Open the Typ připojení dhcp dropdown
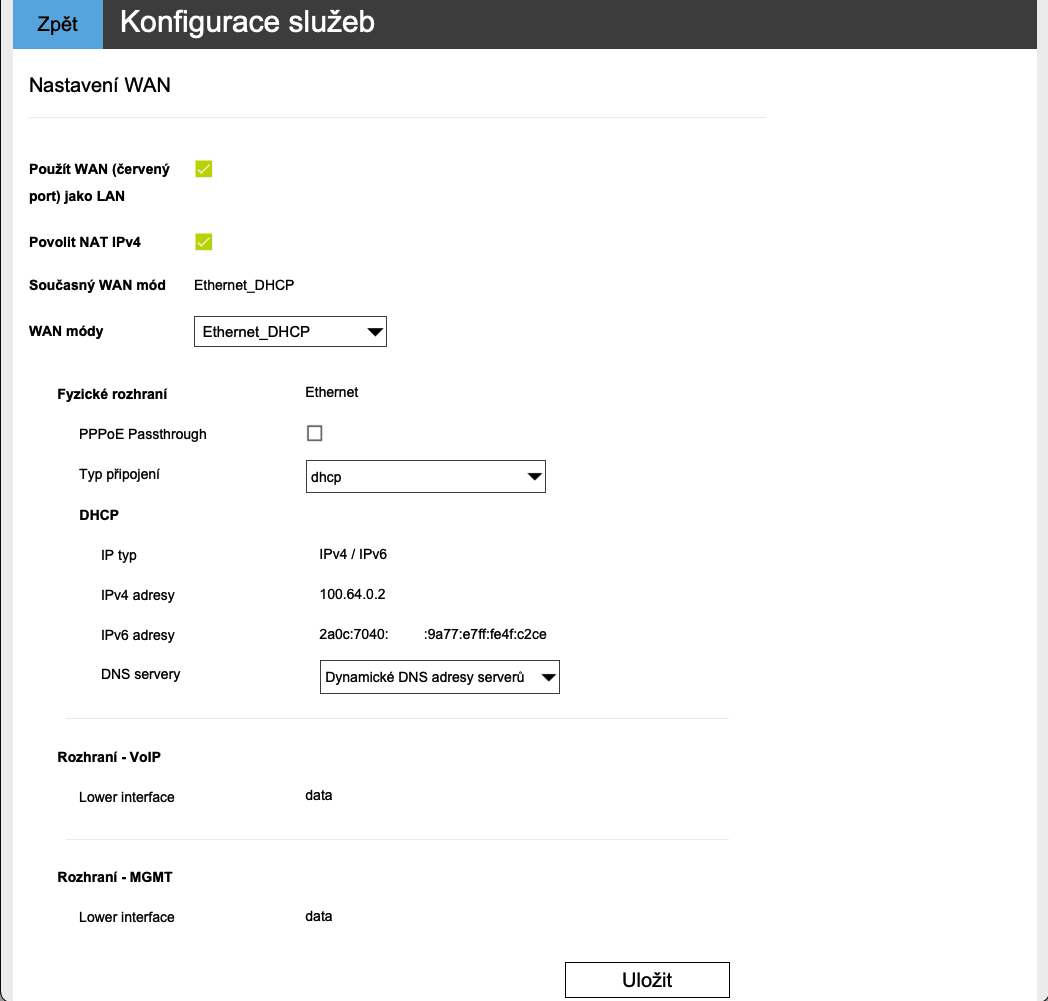The height and width of the screenshot is (1001, 1048). (426, 476)
